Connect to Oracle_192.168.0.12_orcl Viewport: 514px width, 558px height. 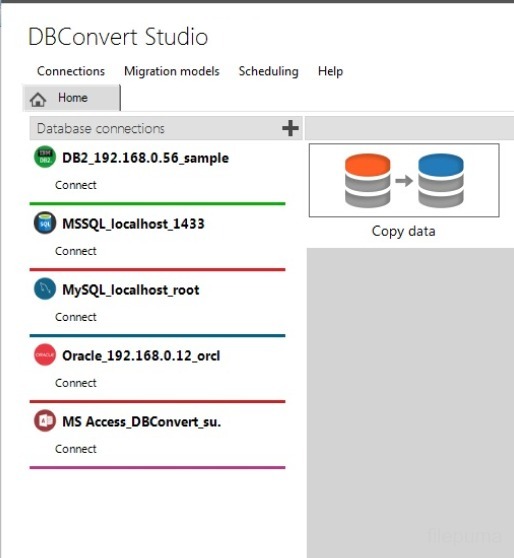tap(75, 383)
